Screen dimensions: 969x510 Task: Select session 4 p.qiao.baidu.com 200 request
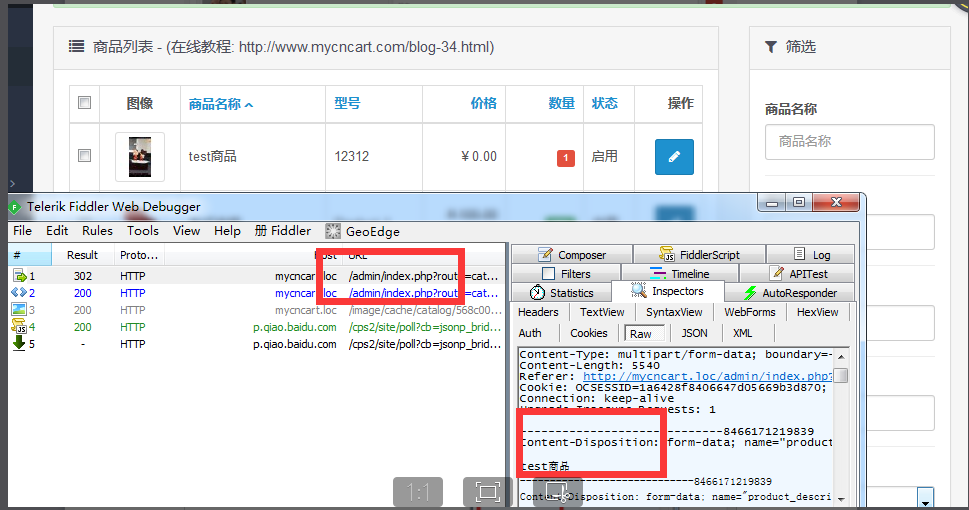256,327
